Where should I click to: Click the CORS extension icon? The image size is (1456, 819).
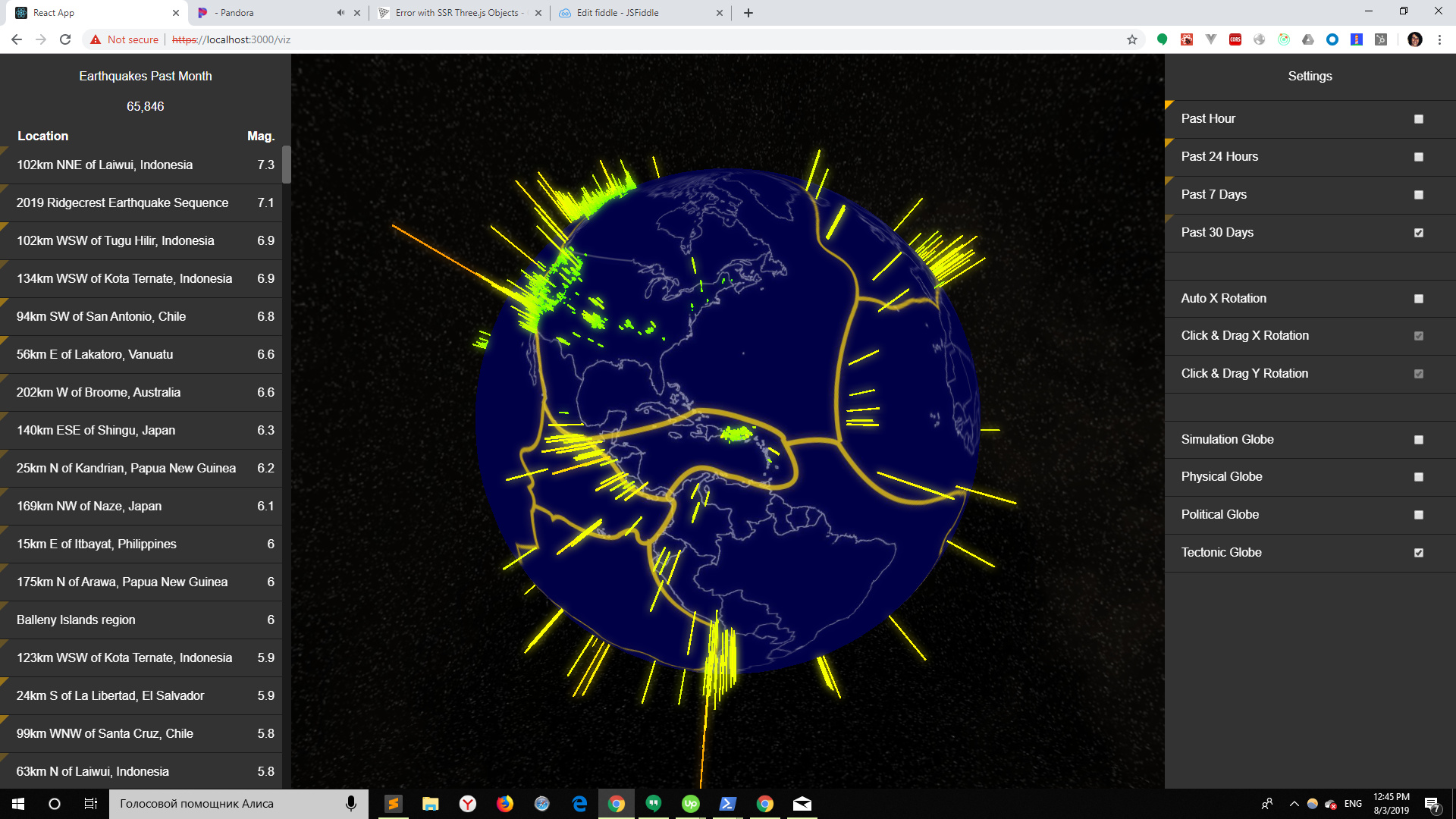click(x=1235, y=39)
